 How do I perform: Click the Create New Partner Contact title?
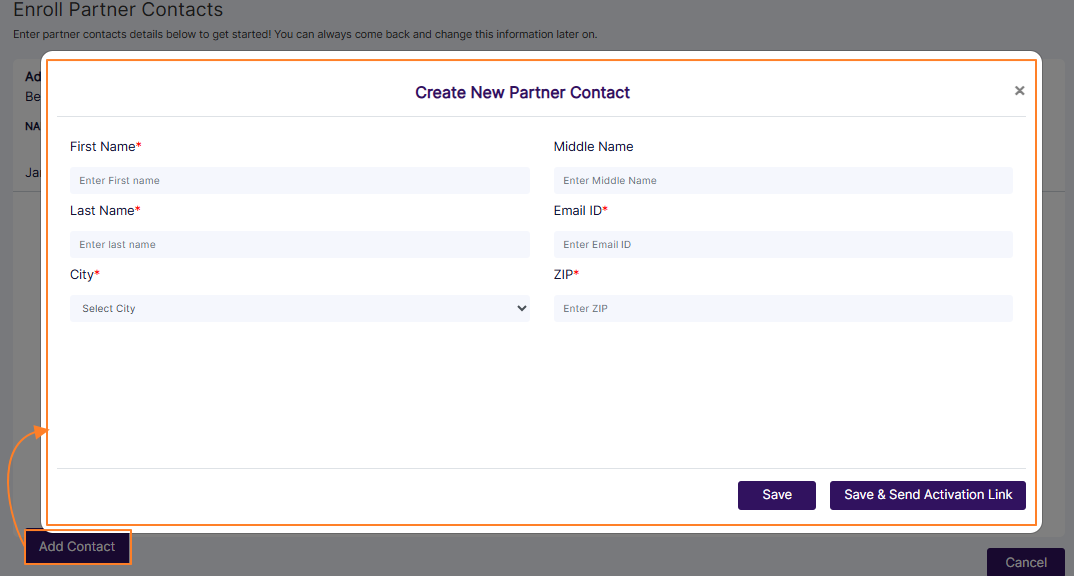pyautogui.click(x=522, y=92)
